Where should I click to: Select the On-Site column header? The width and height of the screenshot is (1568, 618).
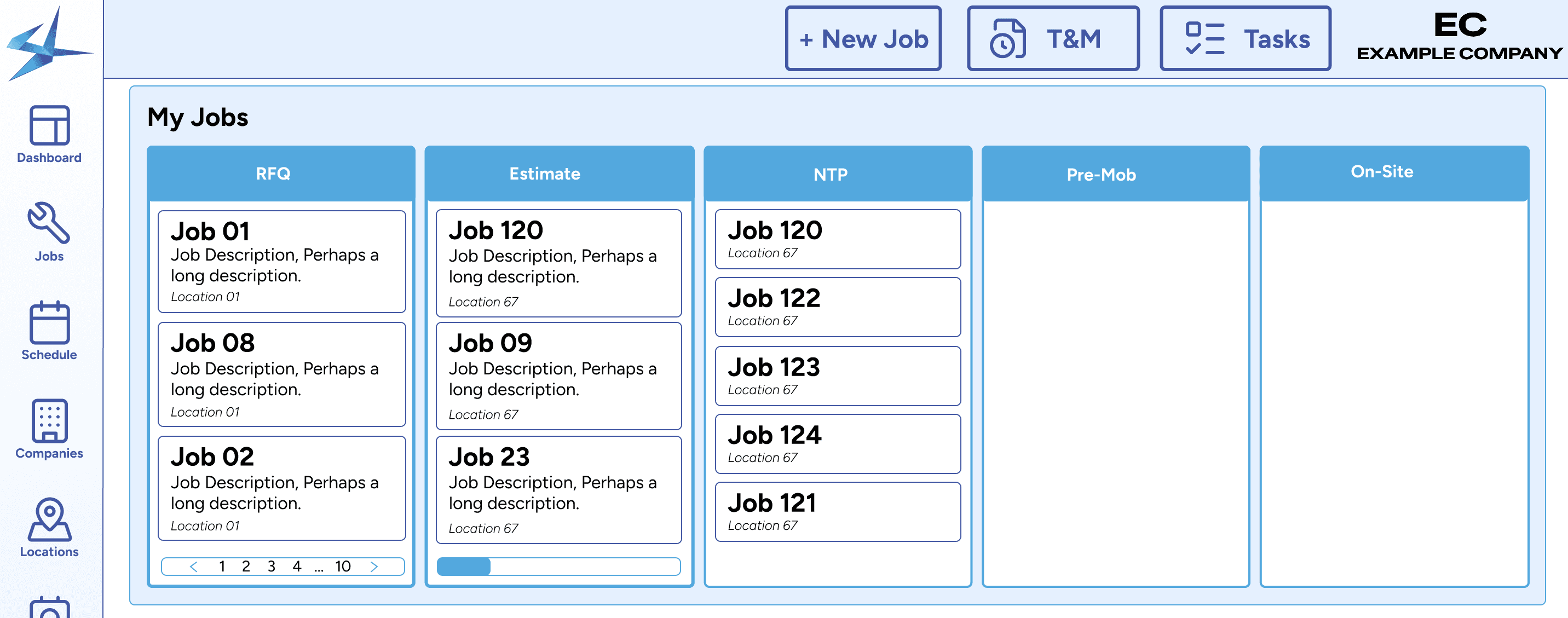(x=1382, y=172)
